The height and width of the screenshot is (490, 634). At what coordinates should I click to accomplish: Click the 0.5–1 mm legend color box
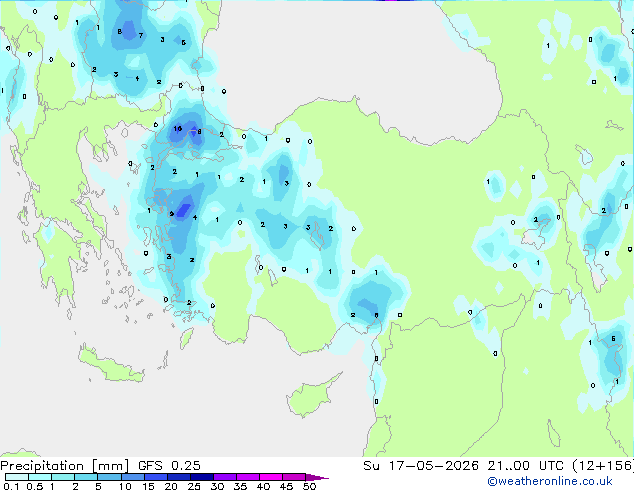tap(40, 477)
